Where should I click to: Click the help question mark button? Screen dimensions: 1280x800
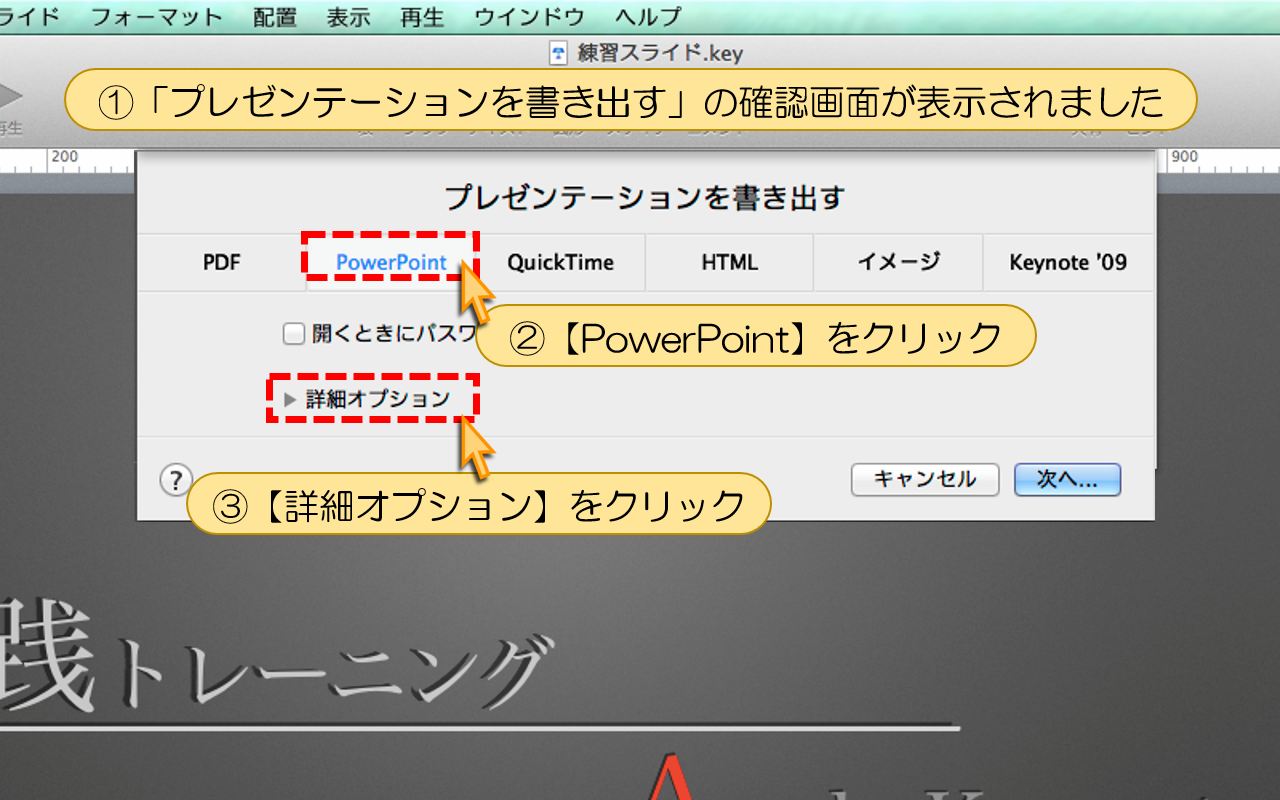click(175, 480)
